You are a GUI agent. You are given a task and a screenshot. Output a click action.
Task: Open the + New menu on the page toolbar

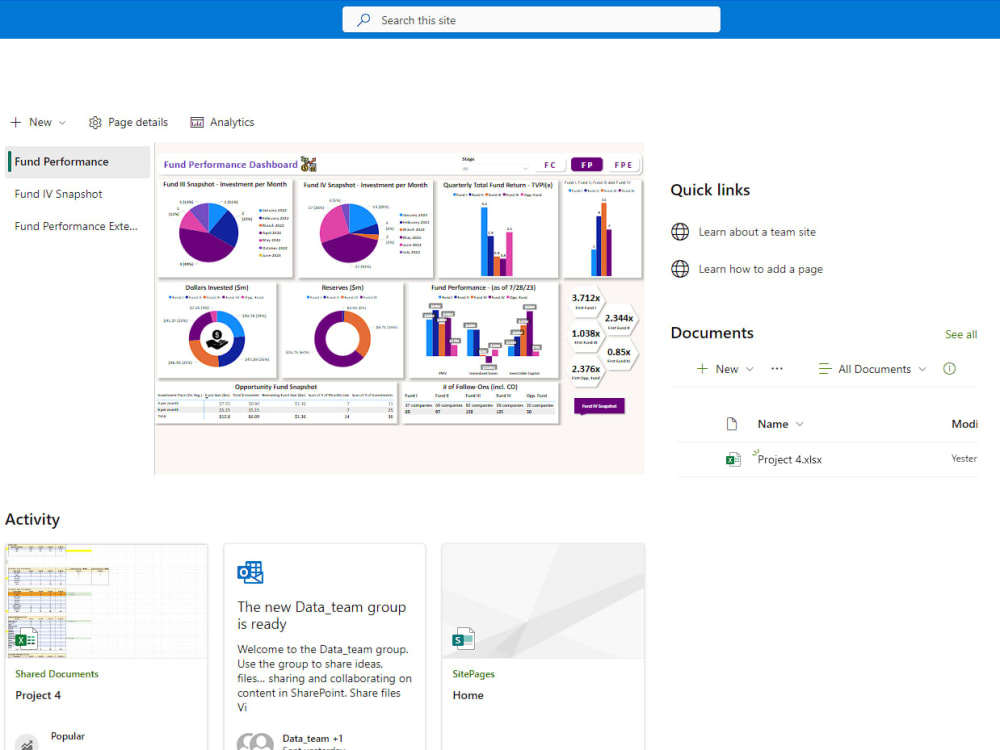[x=37, y=122]
